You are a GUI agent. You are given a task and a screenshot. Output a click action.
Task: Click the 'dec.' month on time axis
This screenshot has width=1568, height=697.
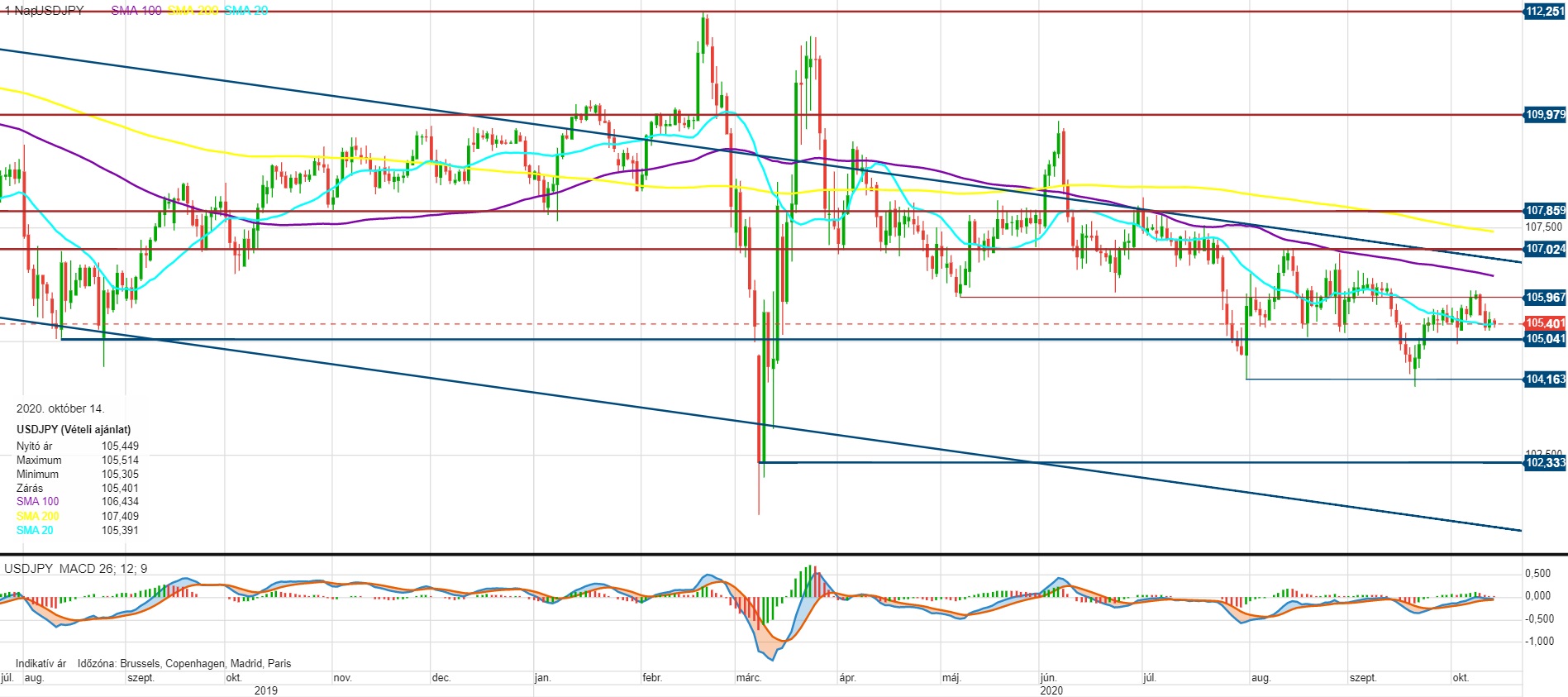click(x=441, y=678)
